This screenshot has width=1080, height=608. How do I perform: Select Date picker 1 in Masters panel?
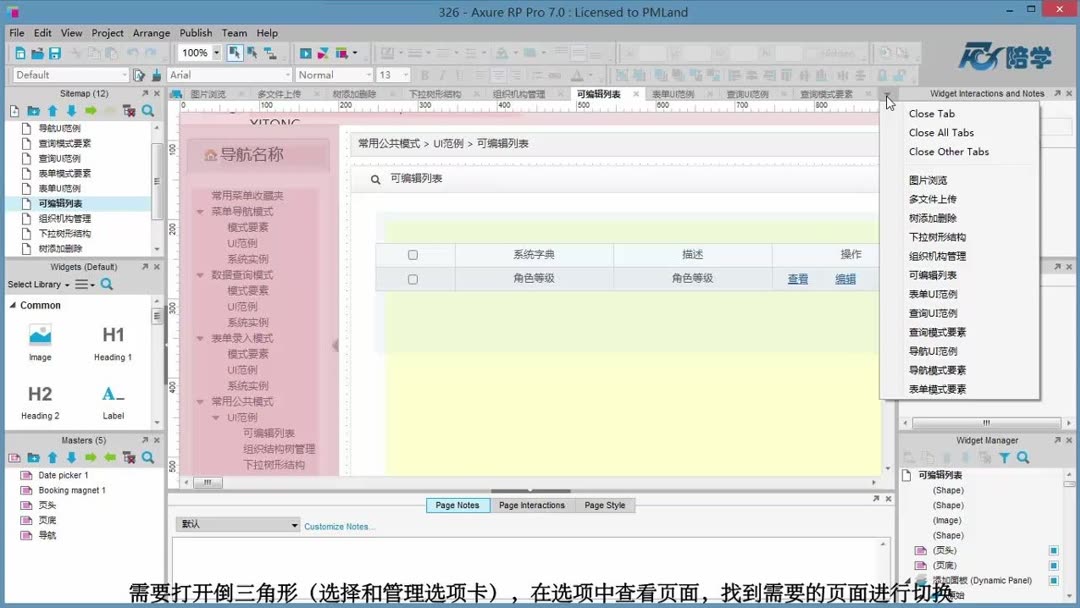tap(62, 474)
